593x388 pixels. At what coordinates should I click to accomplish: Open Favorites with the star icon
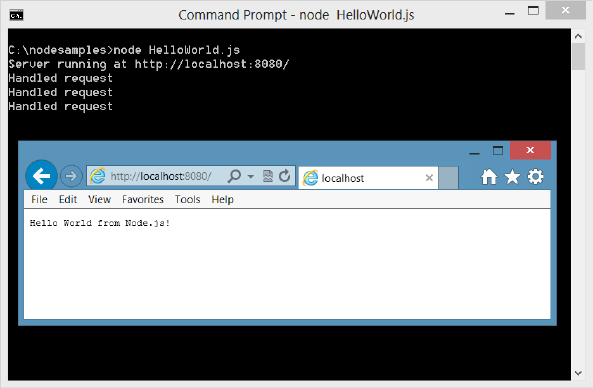(512, 177)
